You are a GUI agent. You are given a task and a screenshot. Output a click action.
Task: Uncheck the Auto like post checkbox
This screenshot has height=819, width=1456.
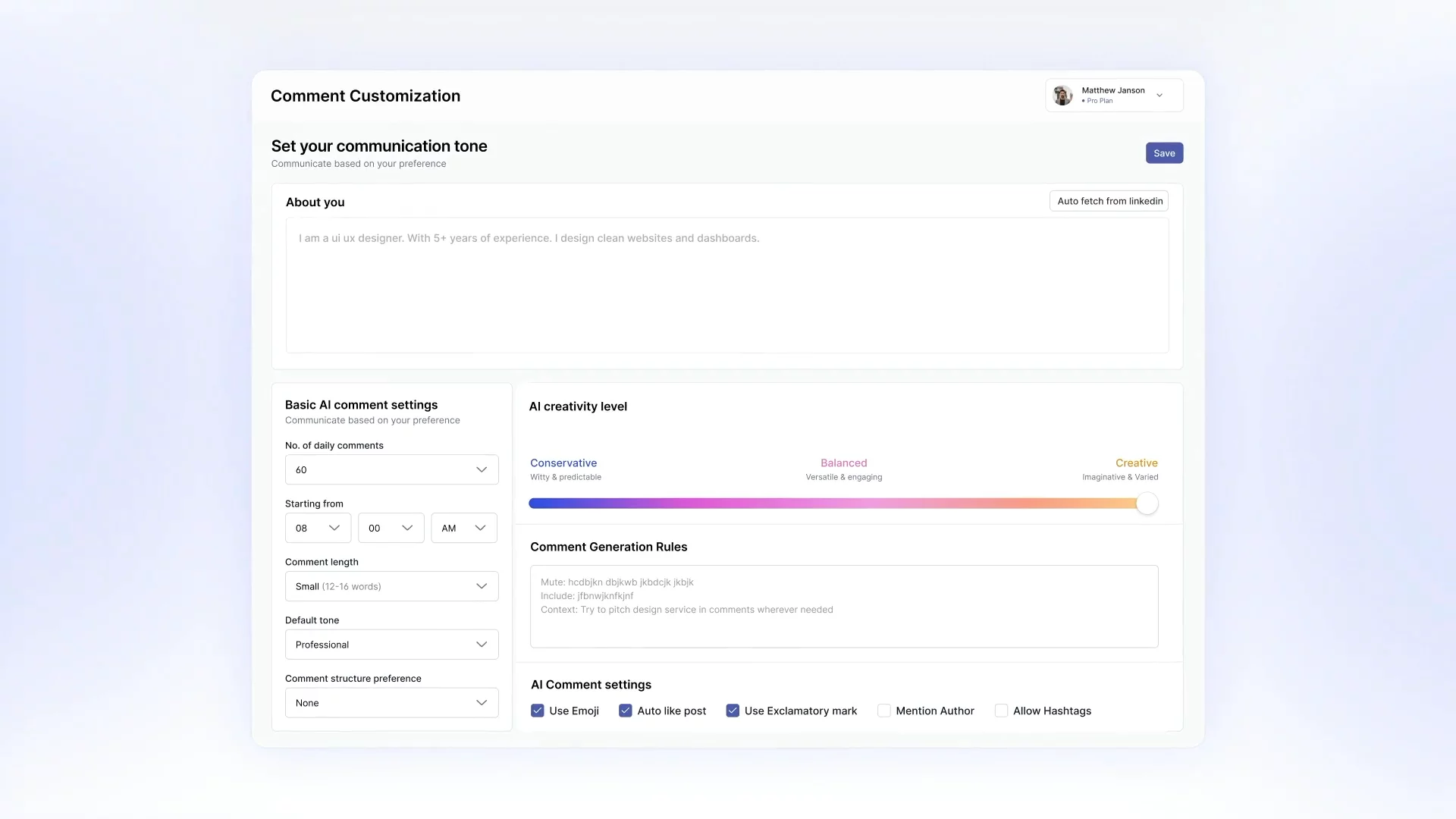[626, 711]
